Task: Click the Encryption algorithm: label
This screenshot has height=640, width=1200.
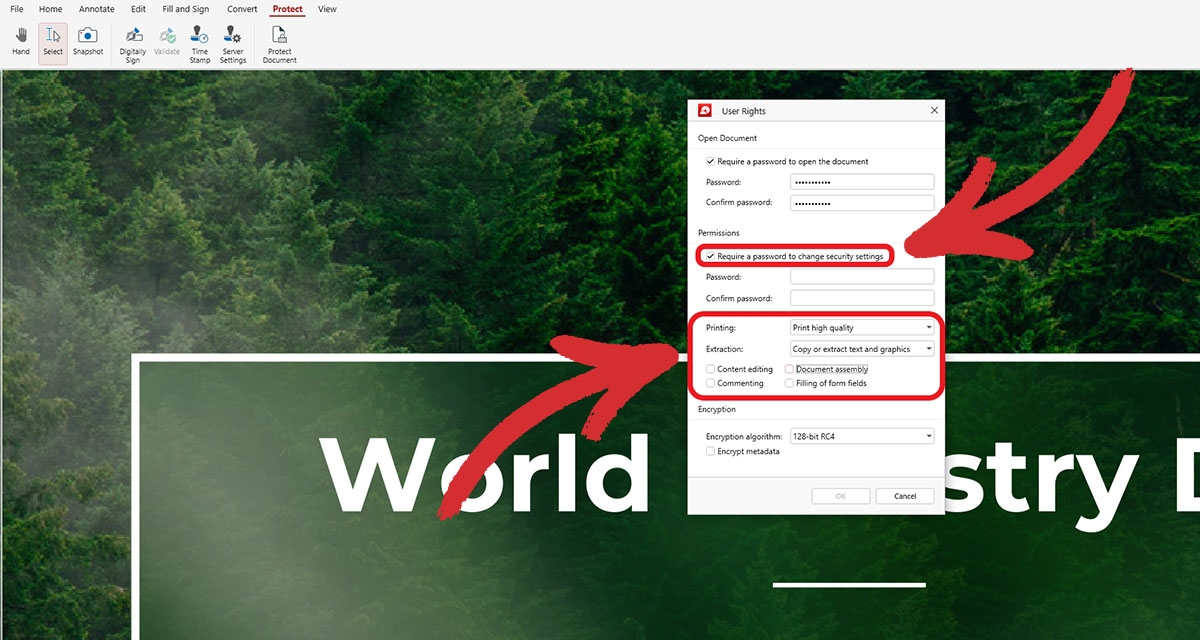Action: (744, 437)
